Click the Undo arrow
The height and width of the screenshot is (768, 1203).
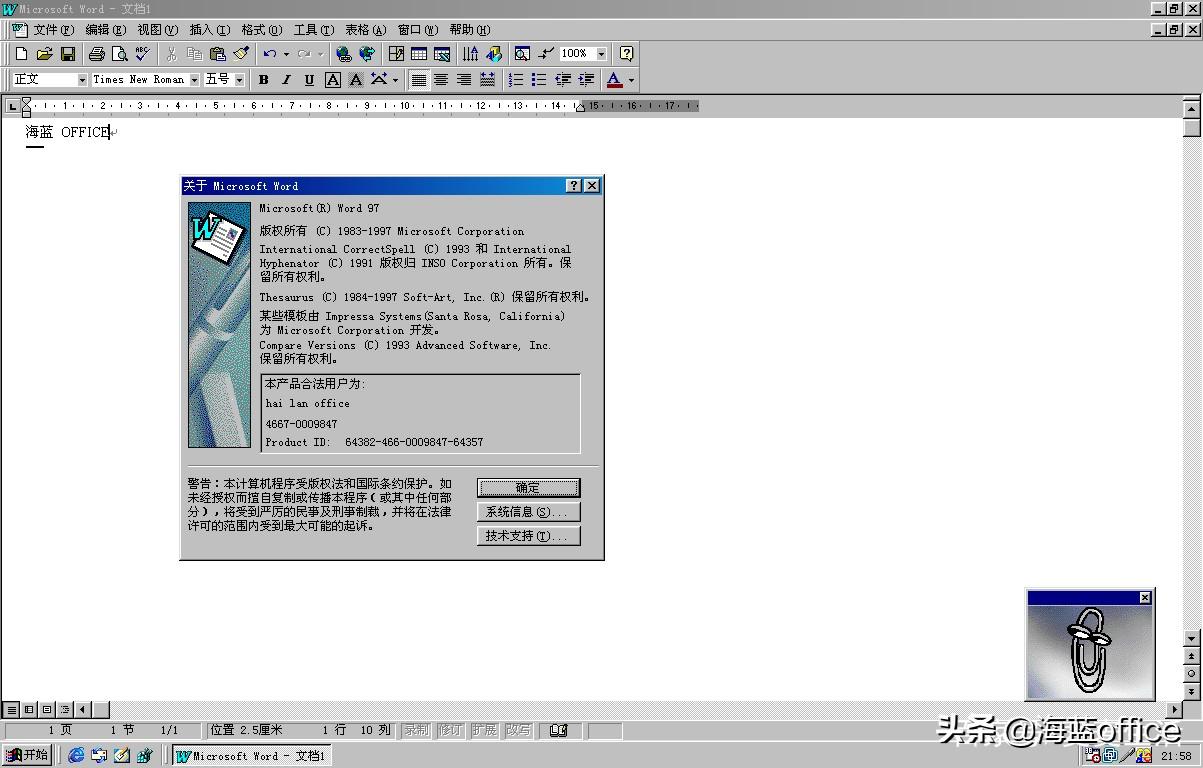[270, 54]
